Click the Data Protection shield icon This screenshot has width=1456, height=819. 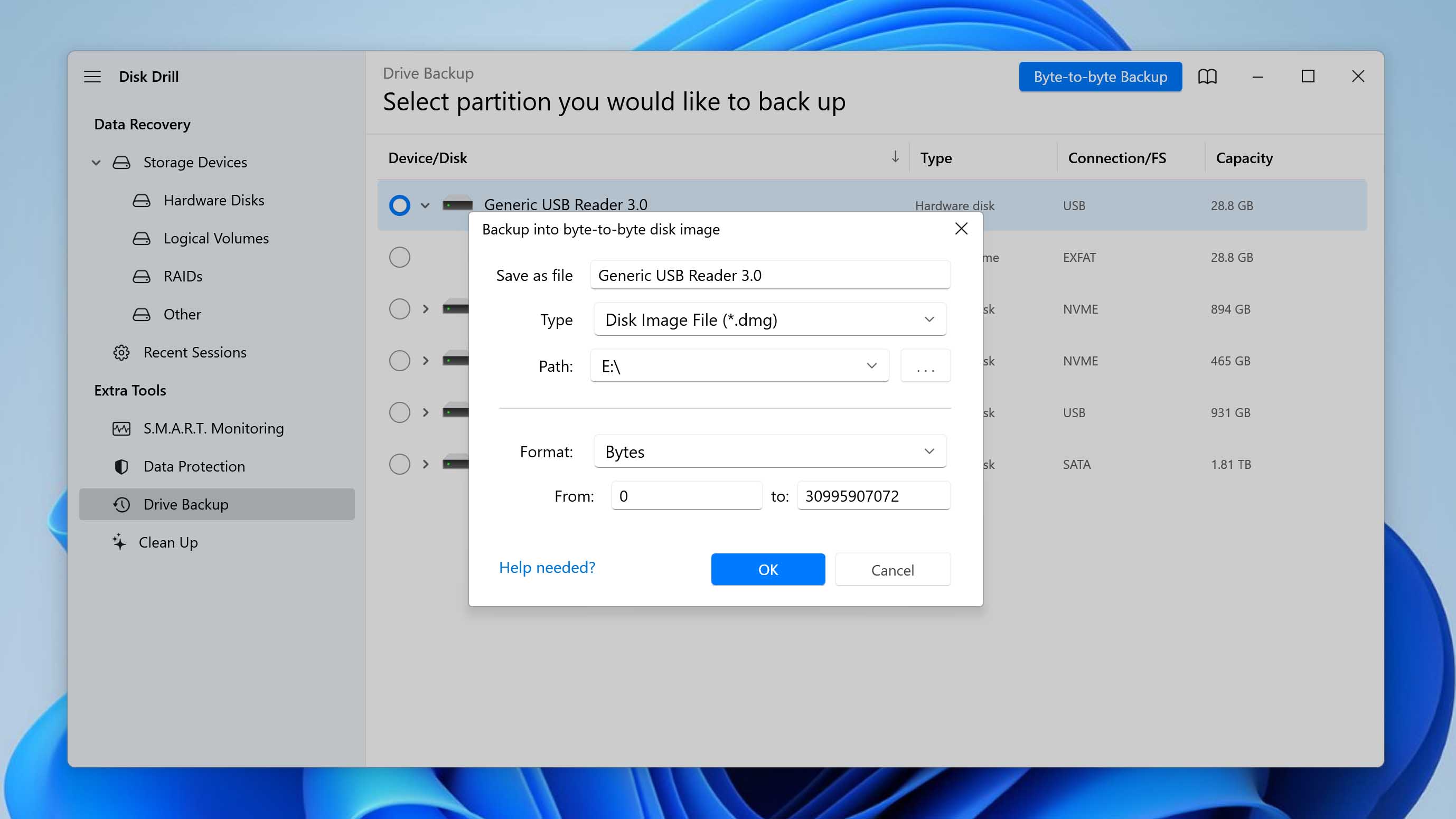pos(121,467)
